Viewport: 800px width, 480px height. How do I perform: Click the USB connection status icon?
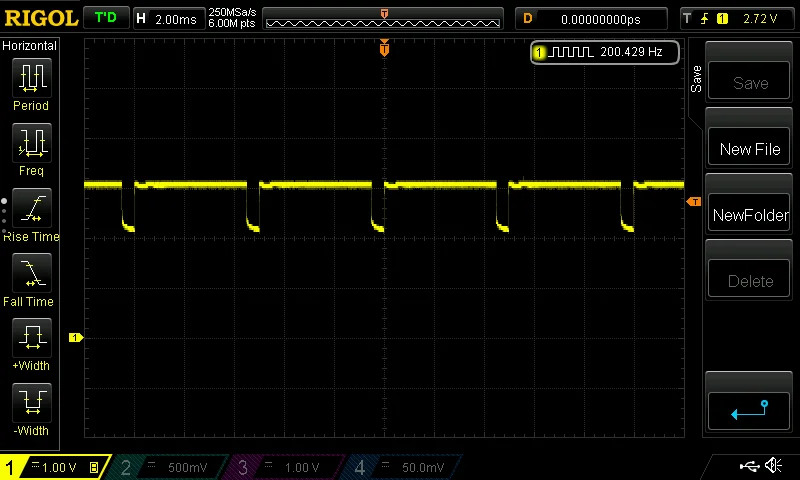coord(749,466)
